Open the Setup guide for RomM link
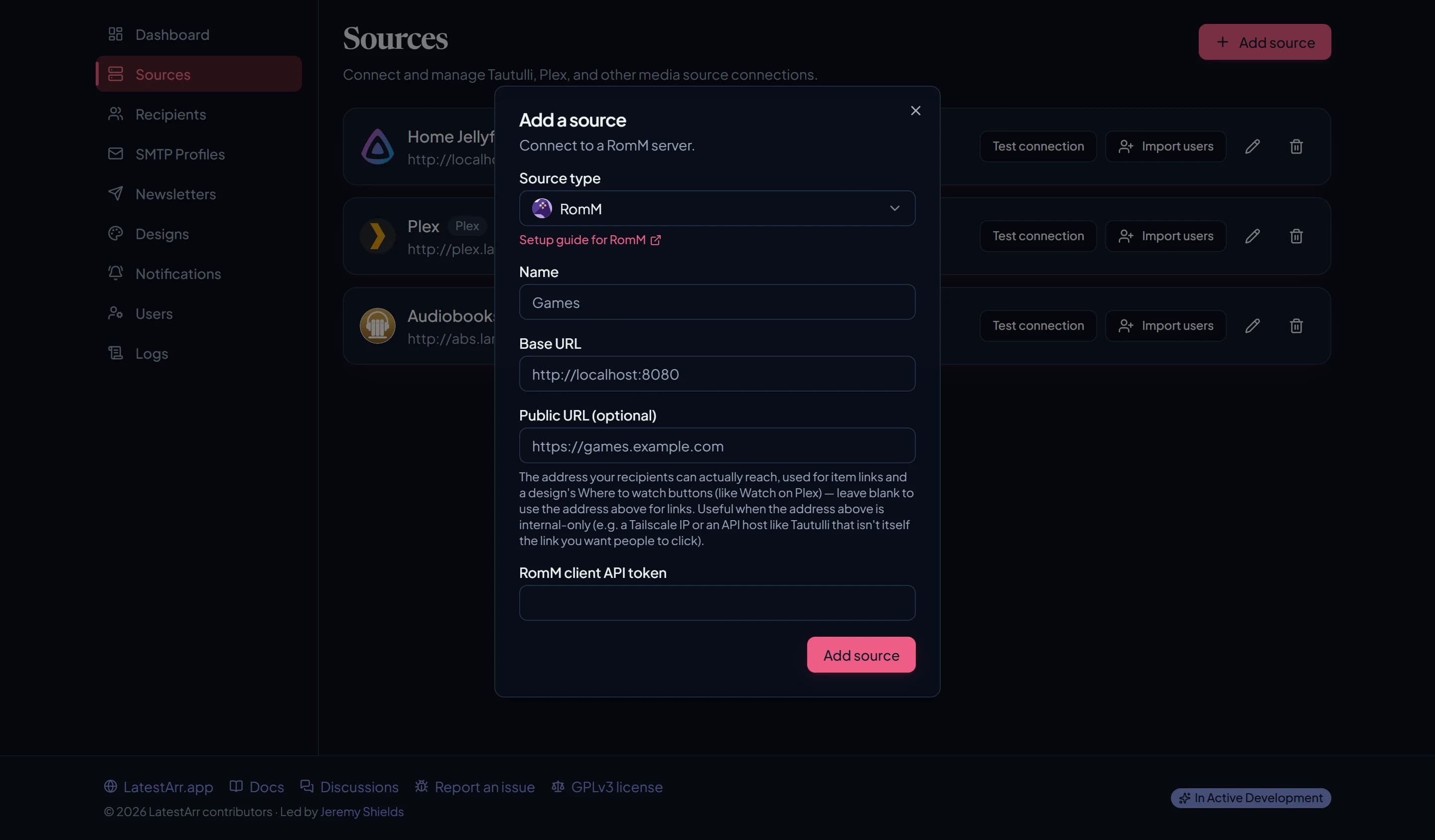The width and height of the screenshot is (1435, 840). (x=589, y=240)
